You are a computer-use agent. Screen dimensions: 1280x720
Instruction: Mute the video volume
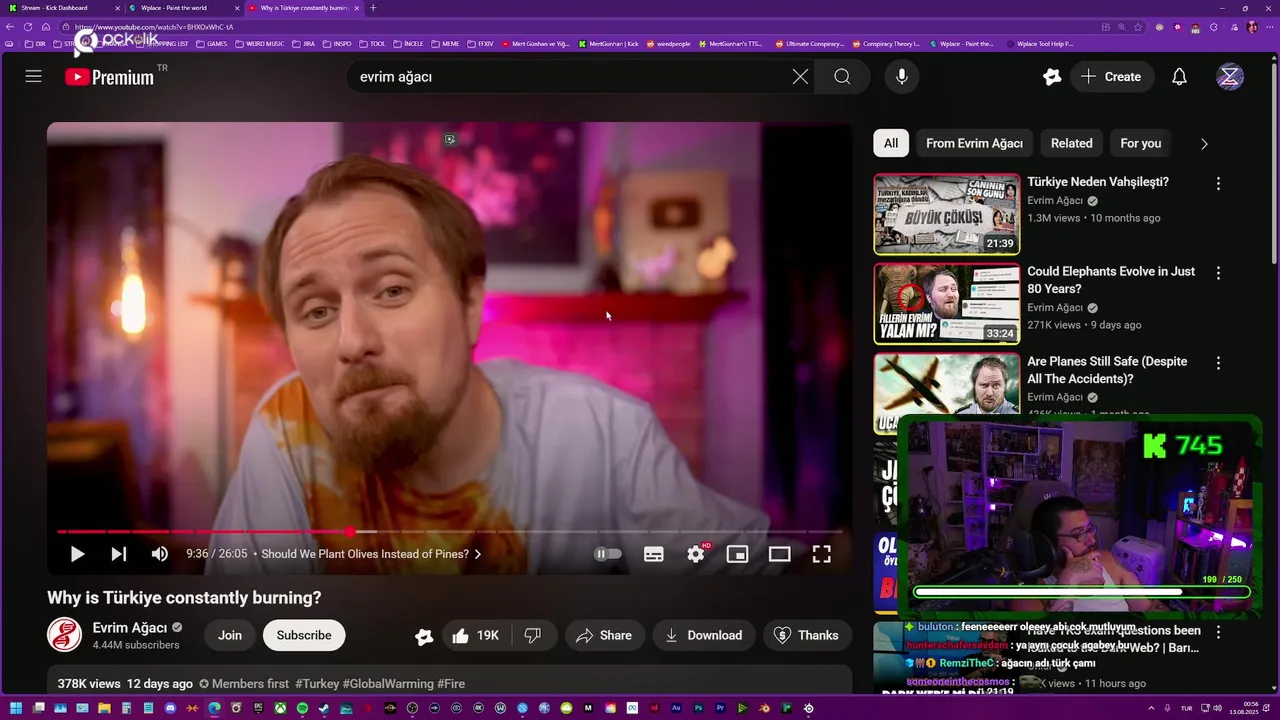pos(160,554)
